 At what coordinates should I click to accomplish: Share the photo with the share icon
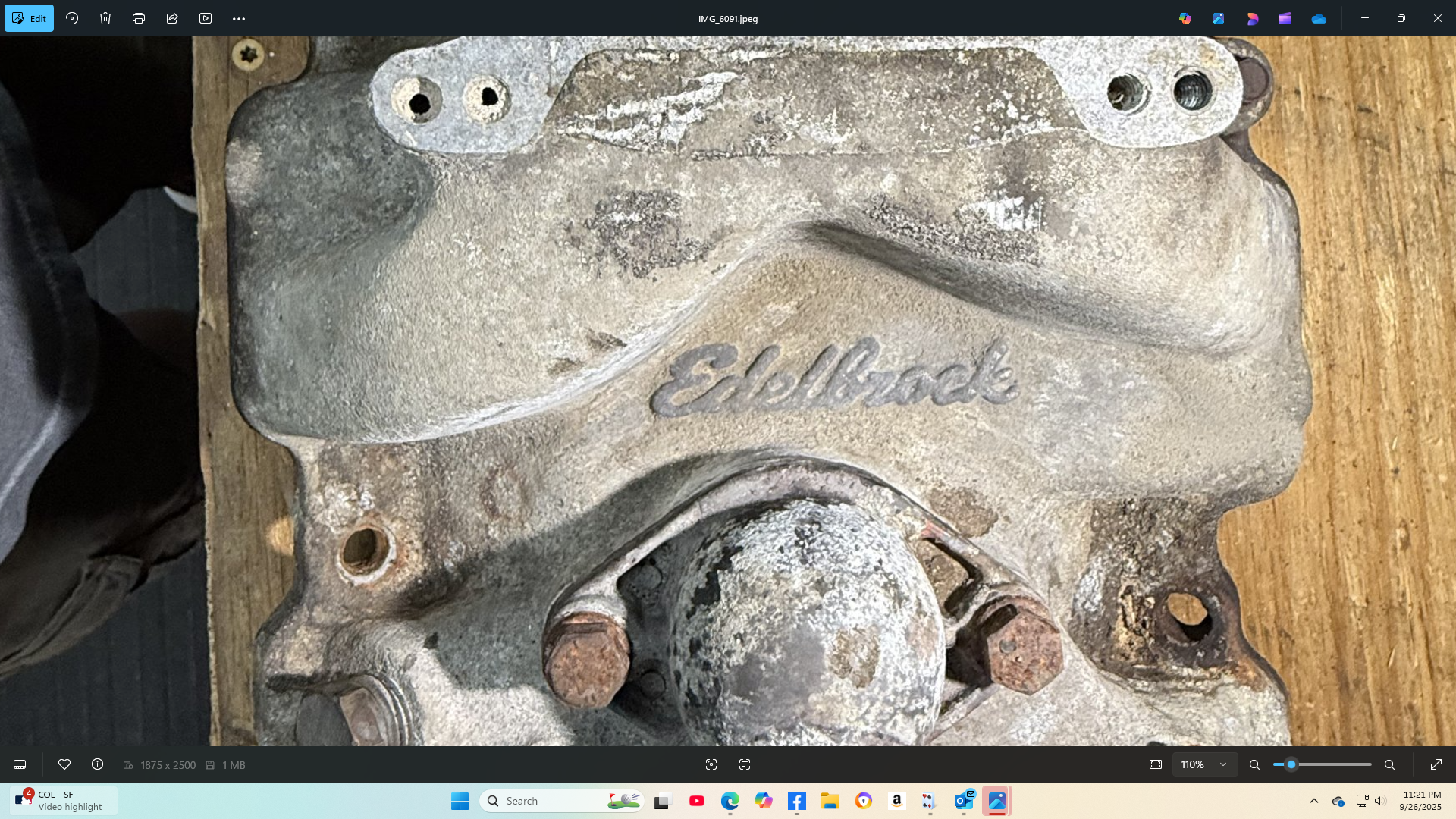(x=172, y=18)
